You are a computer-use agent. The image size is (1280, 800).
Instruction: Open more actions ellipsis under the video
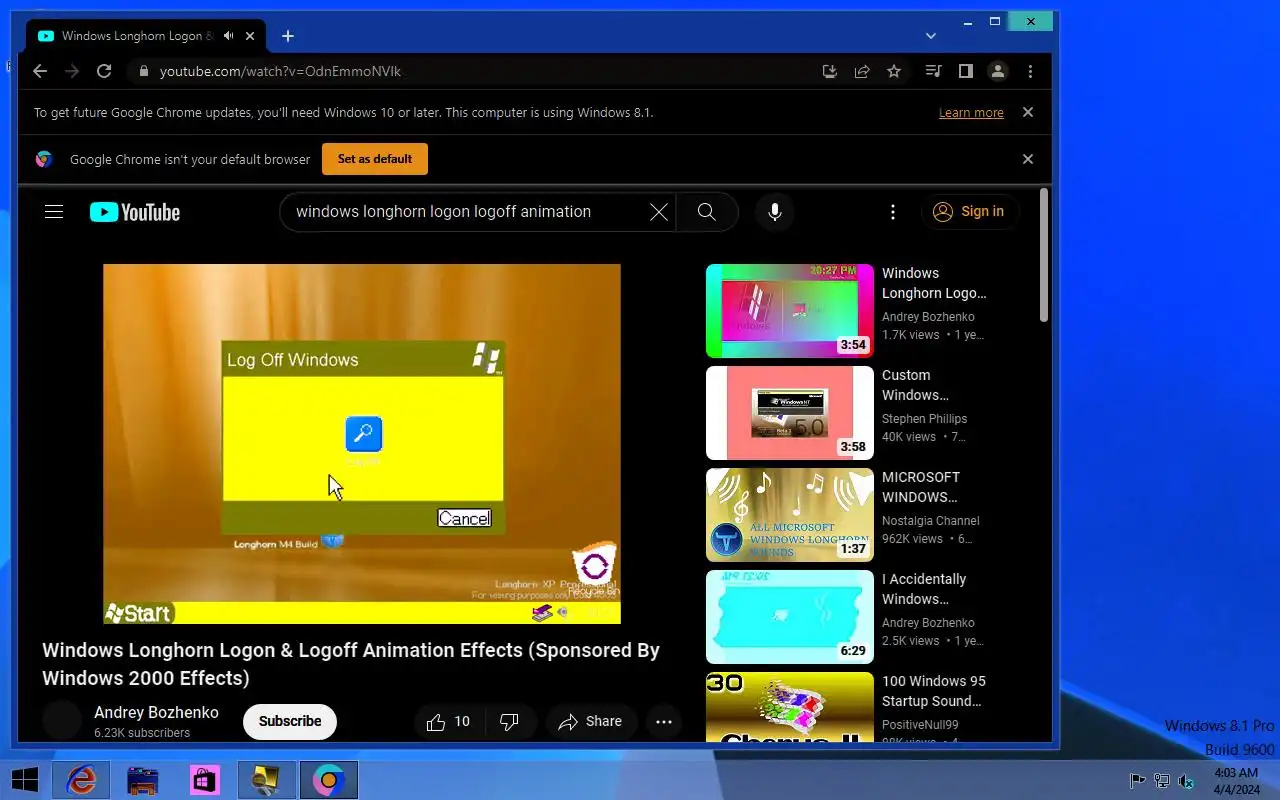click(x=663, y=721)
